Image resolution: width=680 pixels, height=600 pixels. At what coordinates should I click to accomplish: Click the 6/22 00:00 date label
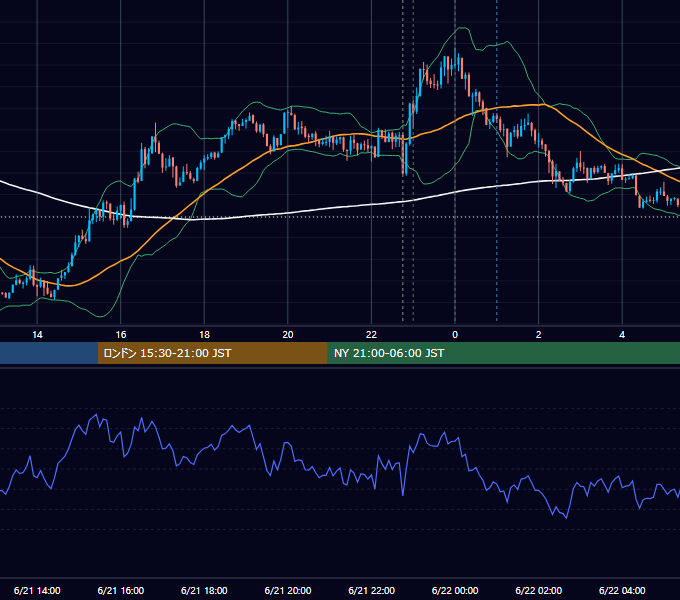[455, 590]
